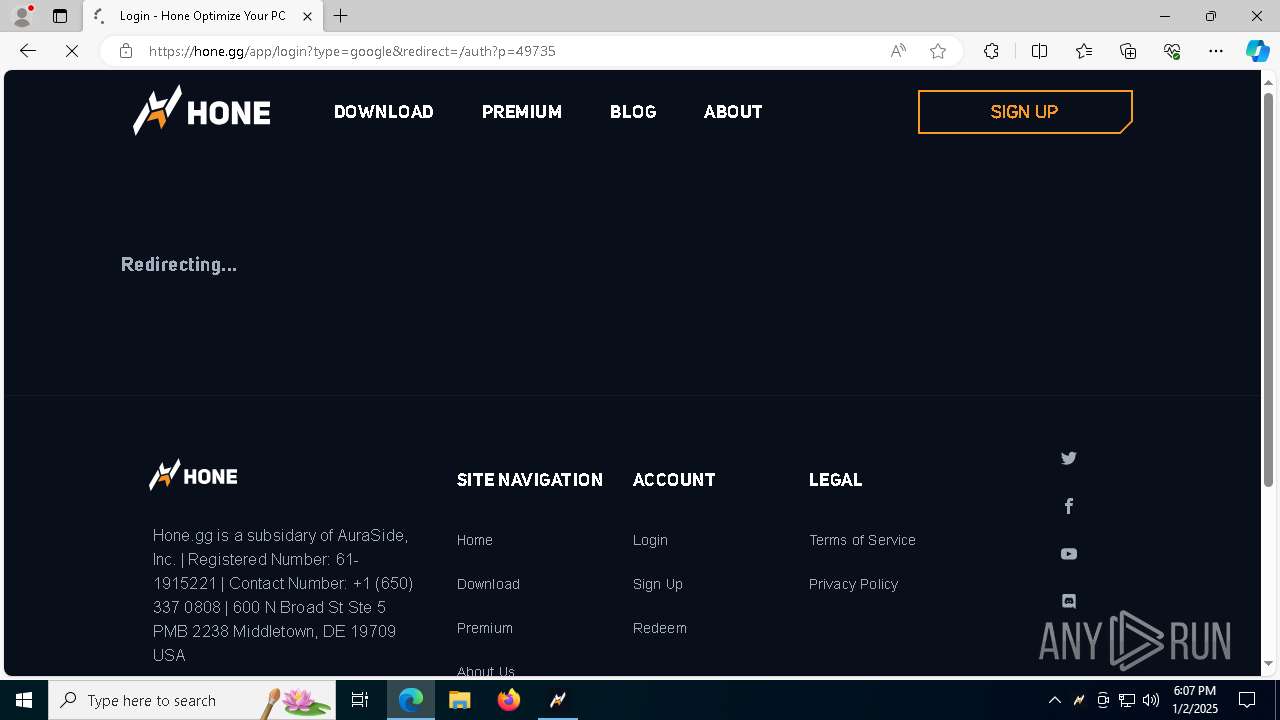The width and height of the screenshot is (1280, 720).
Task: Open footer Premium link
Action: click(x=485, y=628)
